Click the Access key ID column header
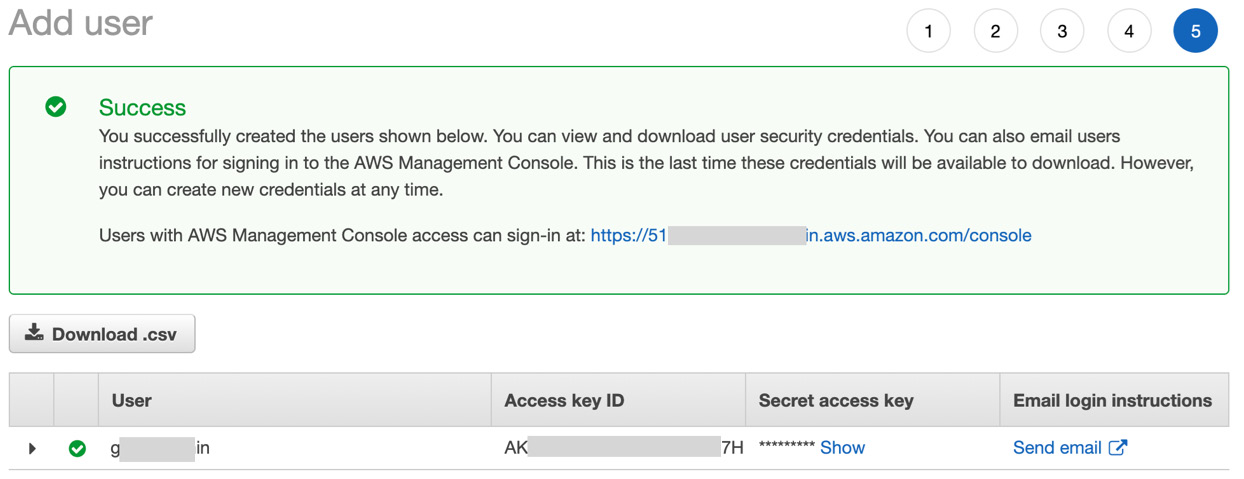The image size is (1244, 479). pyautogui.click(x=564, y=400)
